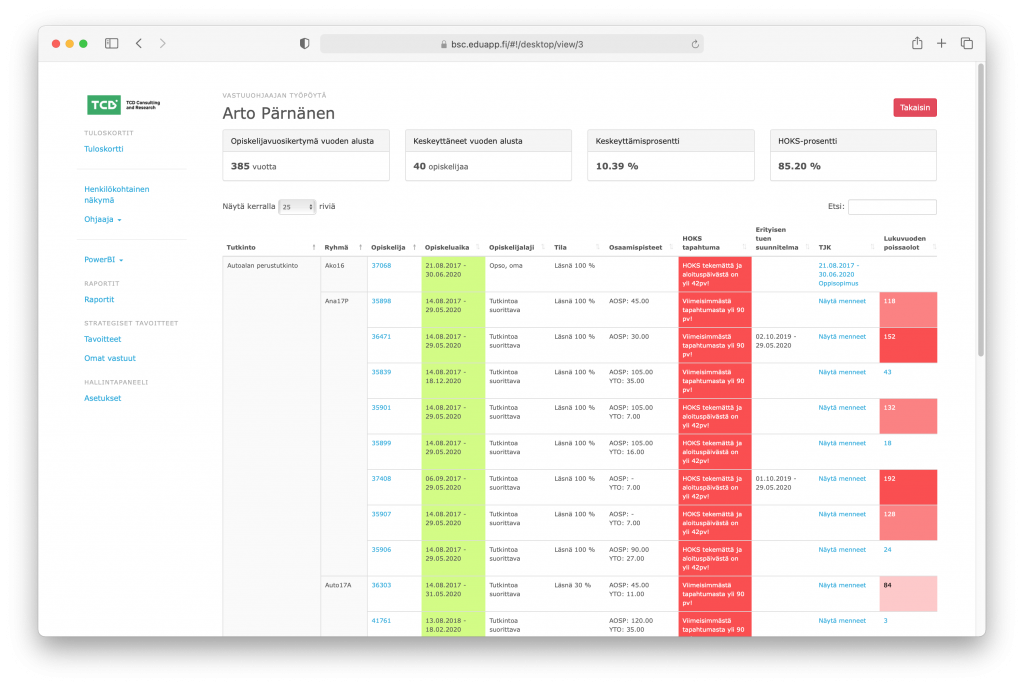Click the Etsi search field

(x=891, y=207)
